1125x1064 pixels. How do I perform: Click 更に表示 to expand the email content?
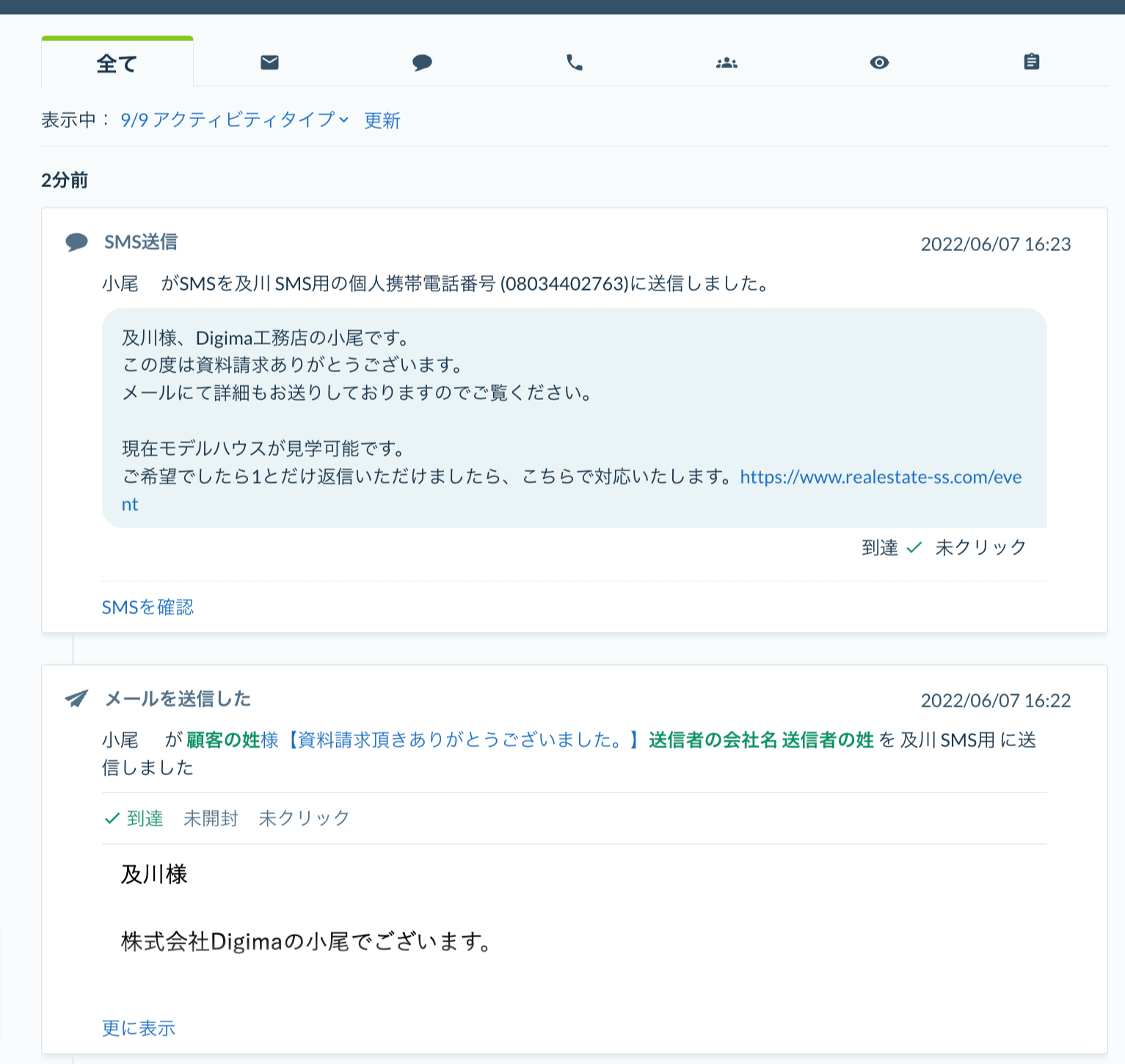pyautogui.click(x=138, y=1028)
